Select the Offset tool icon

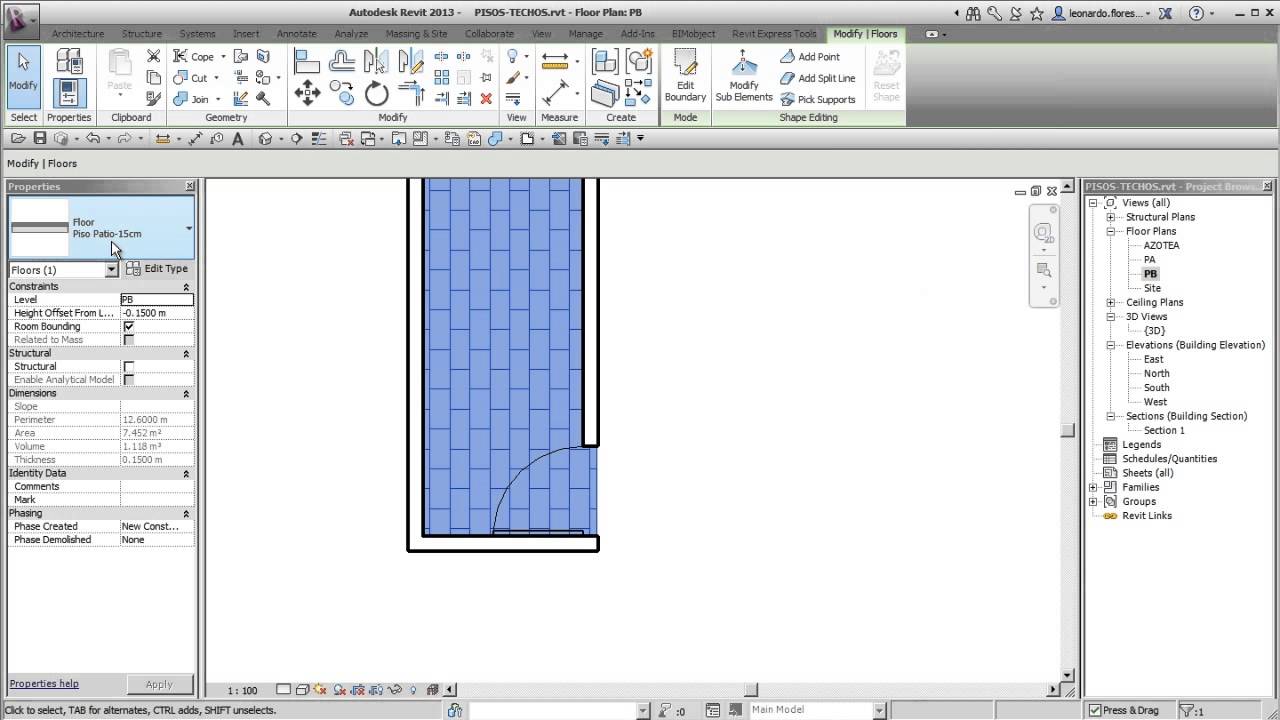click(342, 62)
